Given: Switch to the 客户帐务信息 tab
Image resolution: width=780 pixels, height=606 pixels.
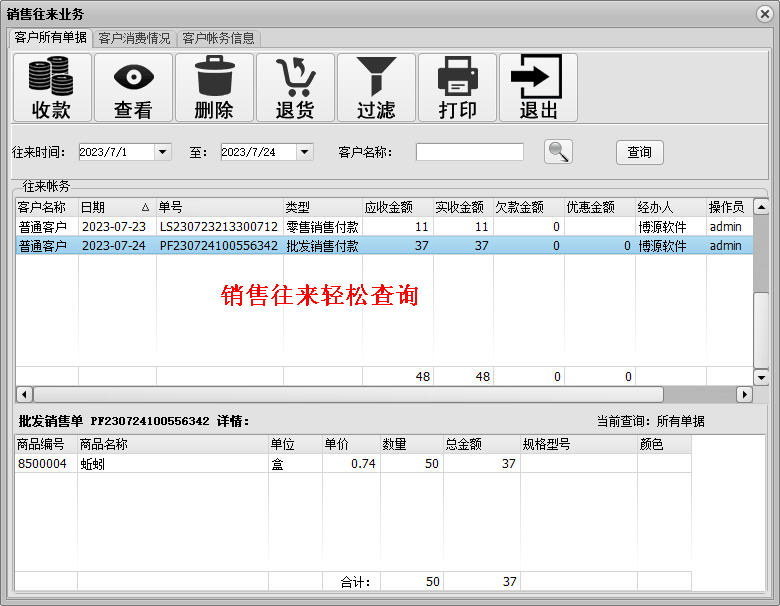Looking at the screenshot, I should click(218, 38).
